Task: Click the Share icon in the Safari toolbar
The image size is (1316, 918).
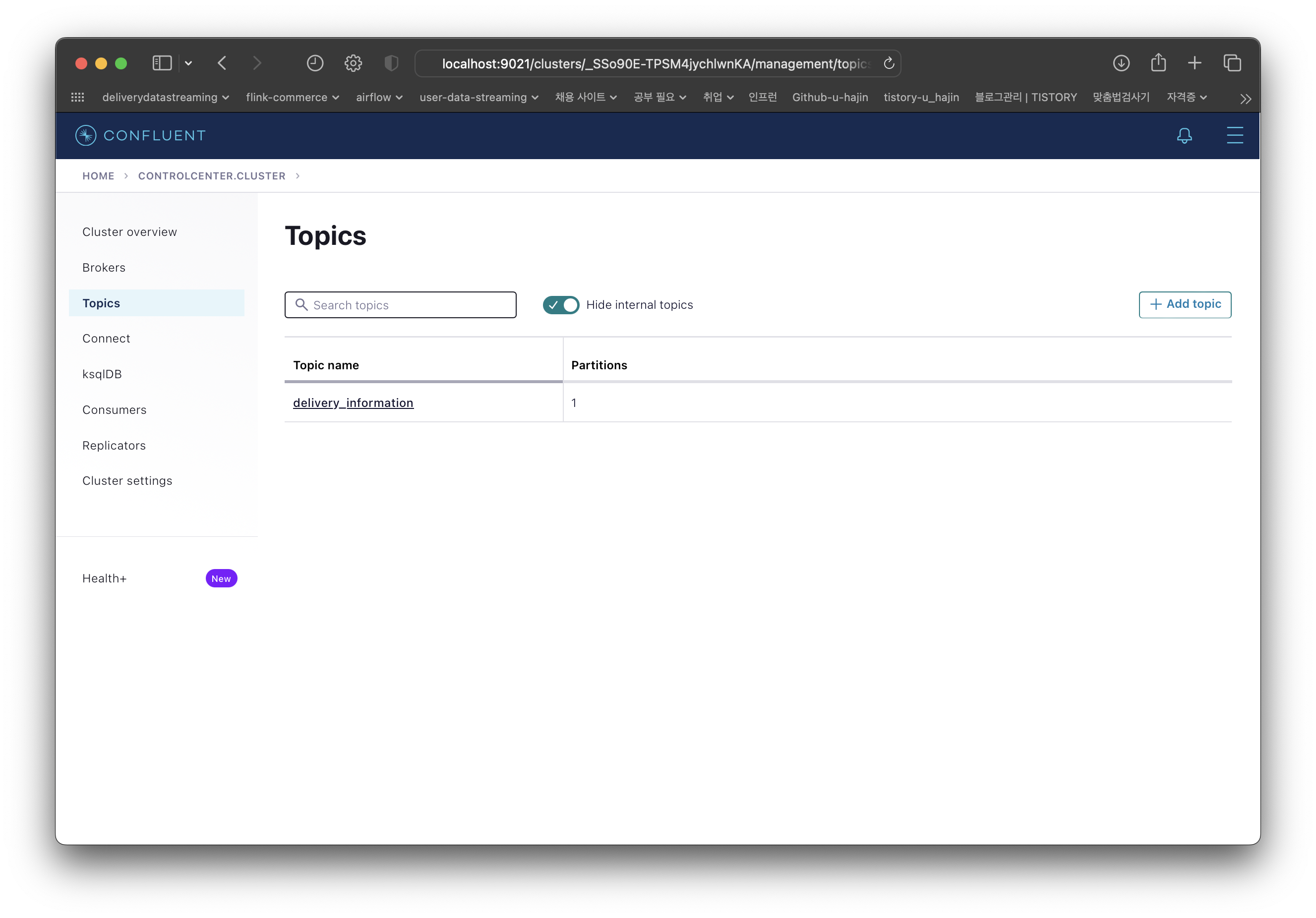Action: point(1158,62)
